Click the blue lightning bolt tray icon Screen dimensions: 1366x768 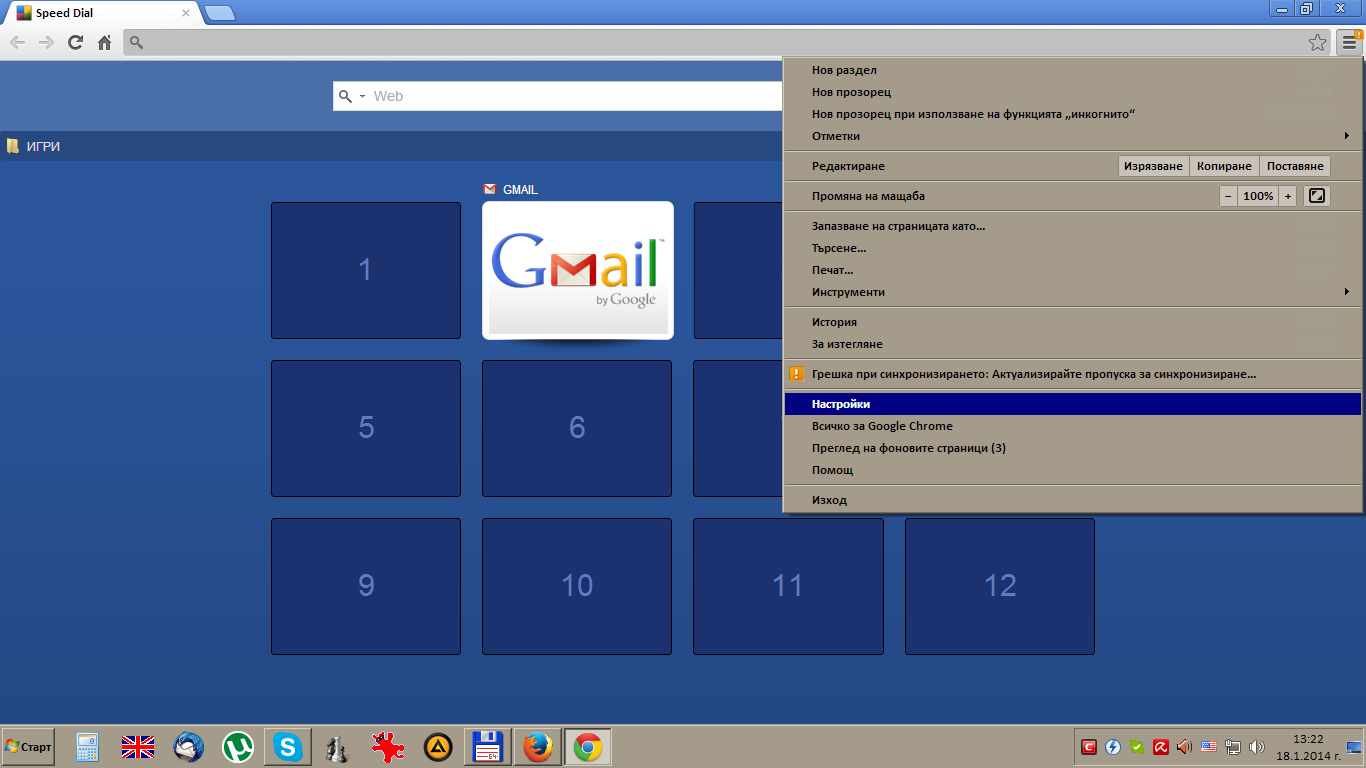point(1113,746)
